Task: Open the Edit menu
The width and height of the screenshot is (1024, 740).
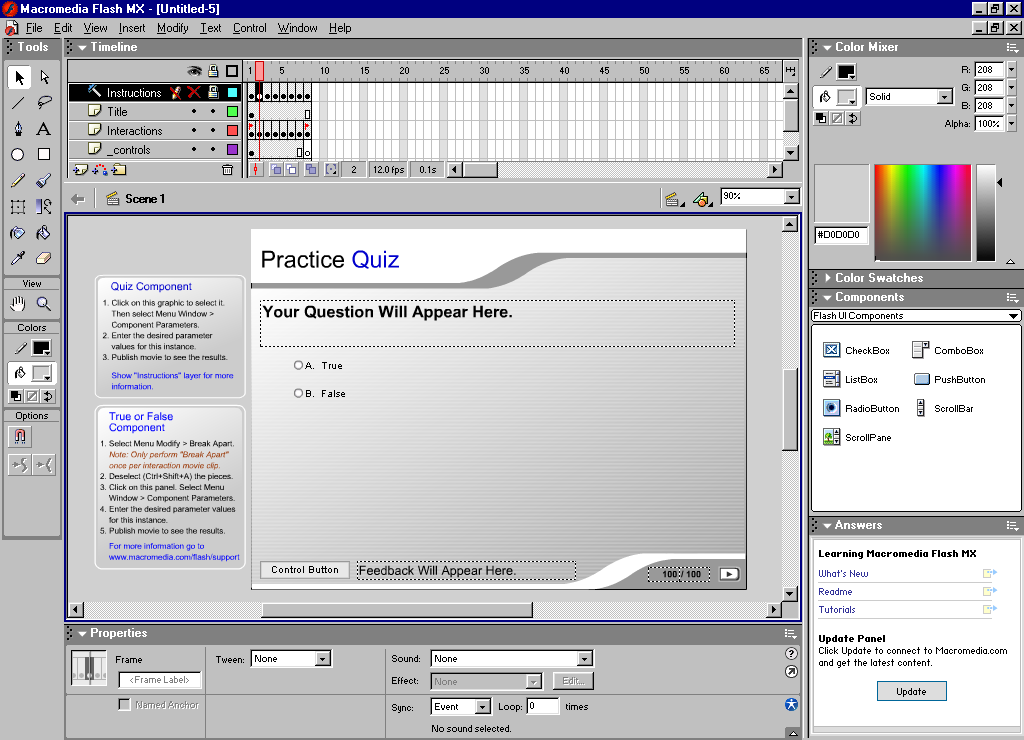Action: tap(63, 28)
